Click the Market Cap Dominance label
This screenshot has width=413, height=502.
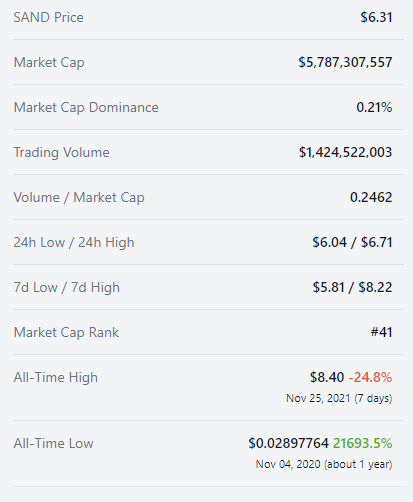coord(86,108)
